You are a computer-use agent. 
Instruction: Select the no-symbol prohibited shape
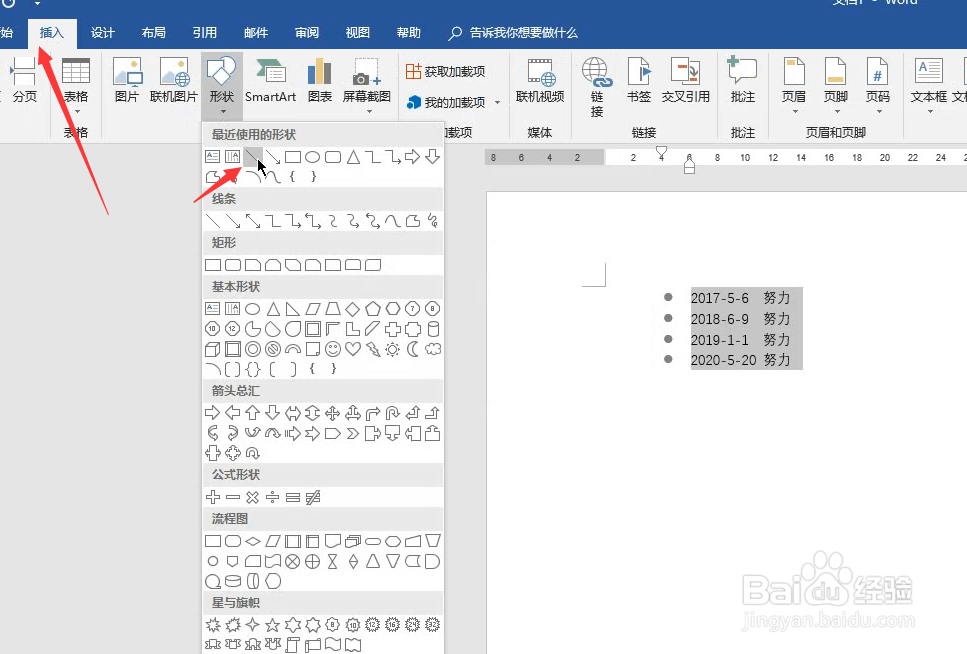click(x=273, y=349)
